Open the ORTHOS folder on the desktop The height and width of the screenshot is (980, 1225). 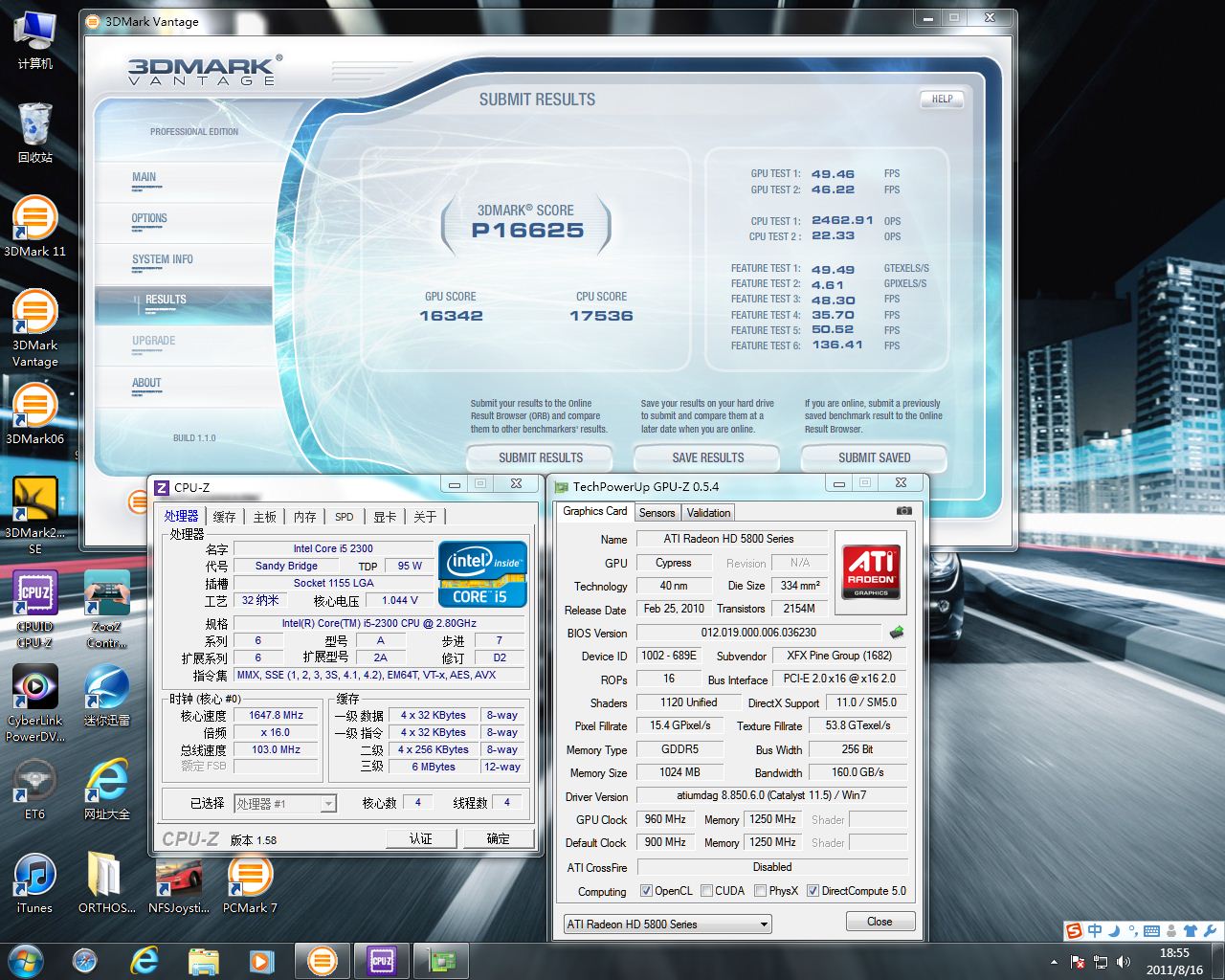106,883
